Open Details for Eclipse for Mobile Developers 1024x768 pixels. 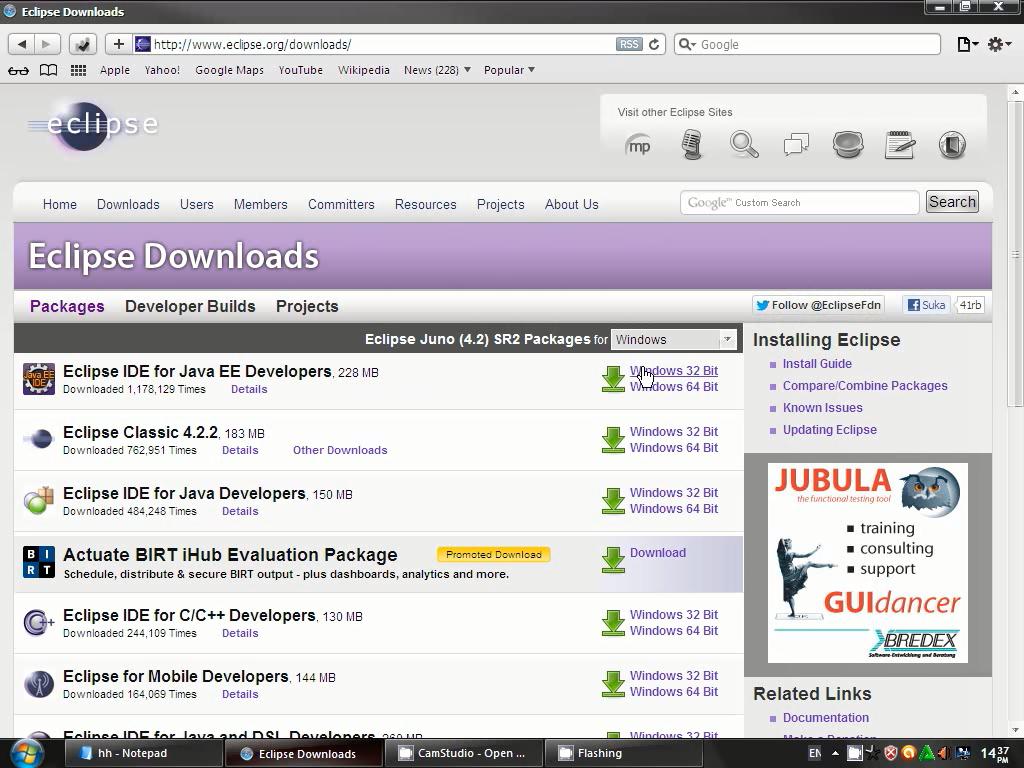pyautogui.click(x=240, y=694)
